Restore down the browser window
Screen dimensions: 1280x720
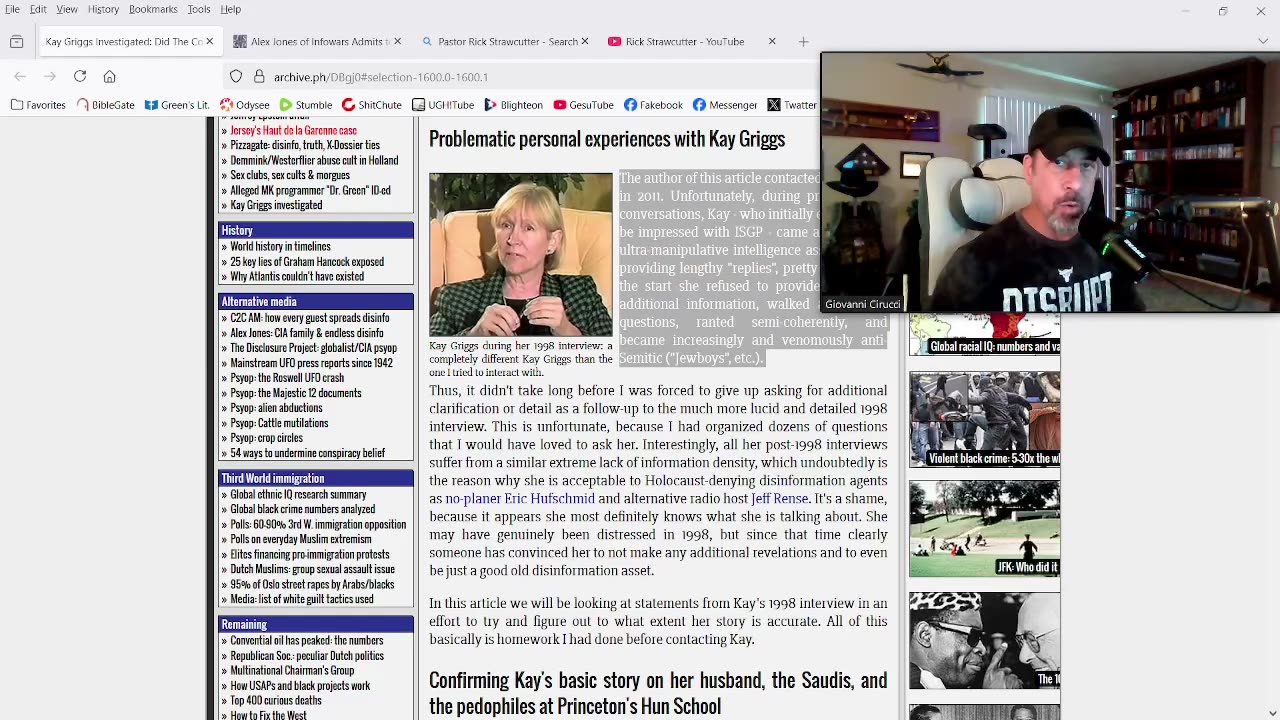pos(1223,11)
